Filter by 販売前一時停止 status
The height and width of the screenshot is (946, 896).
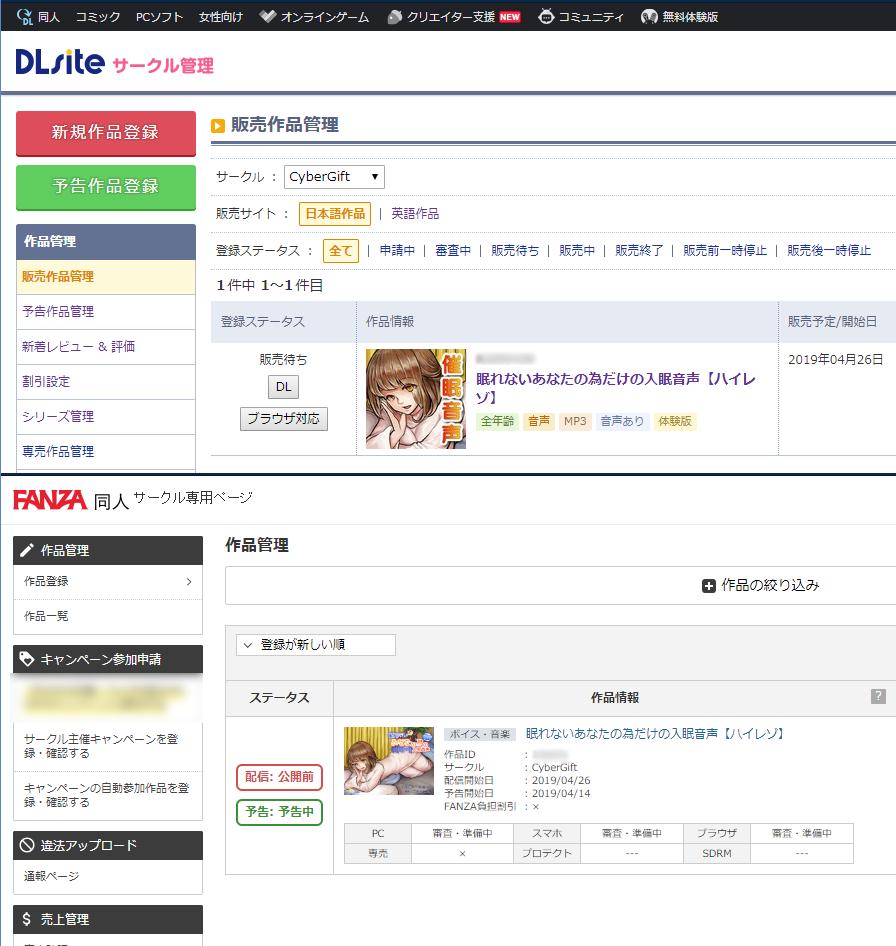coord(725,250)
